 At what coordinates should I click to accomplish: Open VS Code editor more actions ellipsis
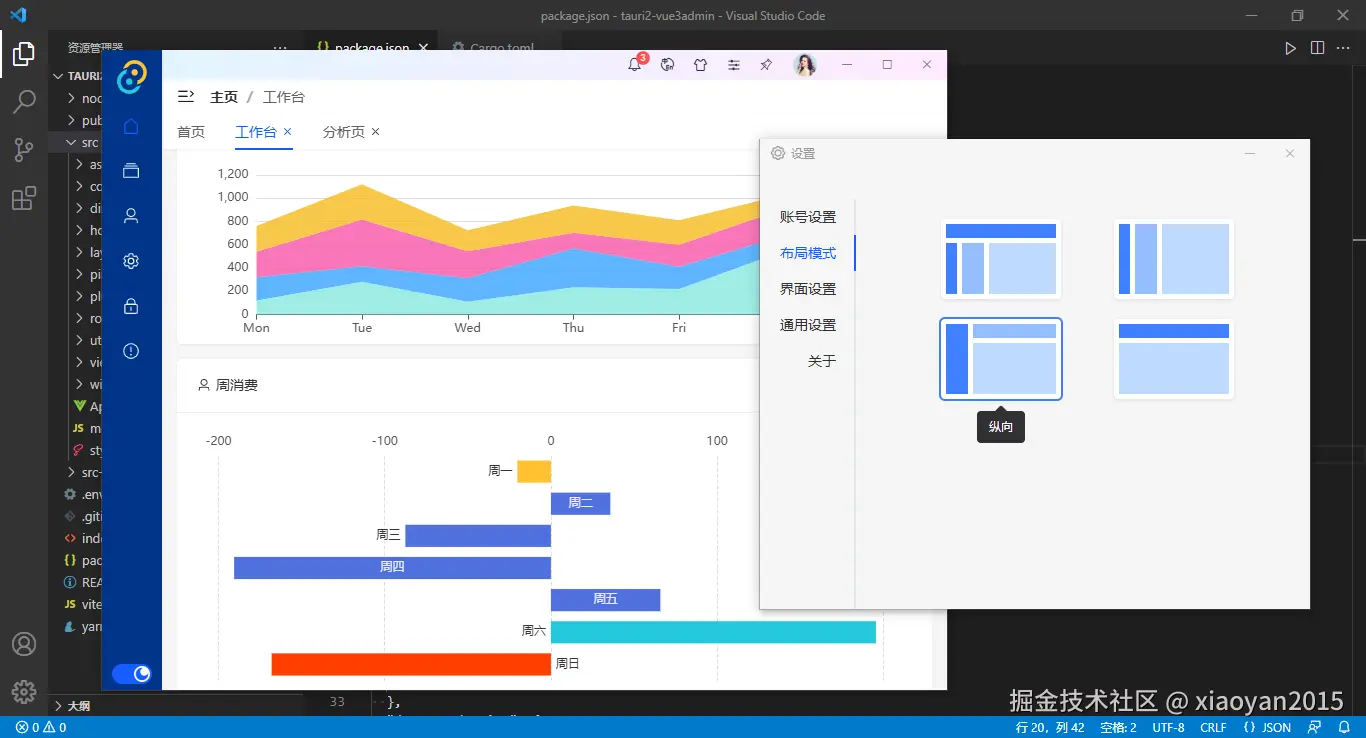1343,48
